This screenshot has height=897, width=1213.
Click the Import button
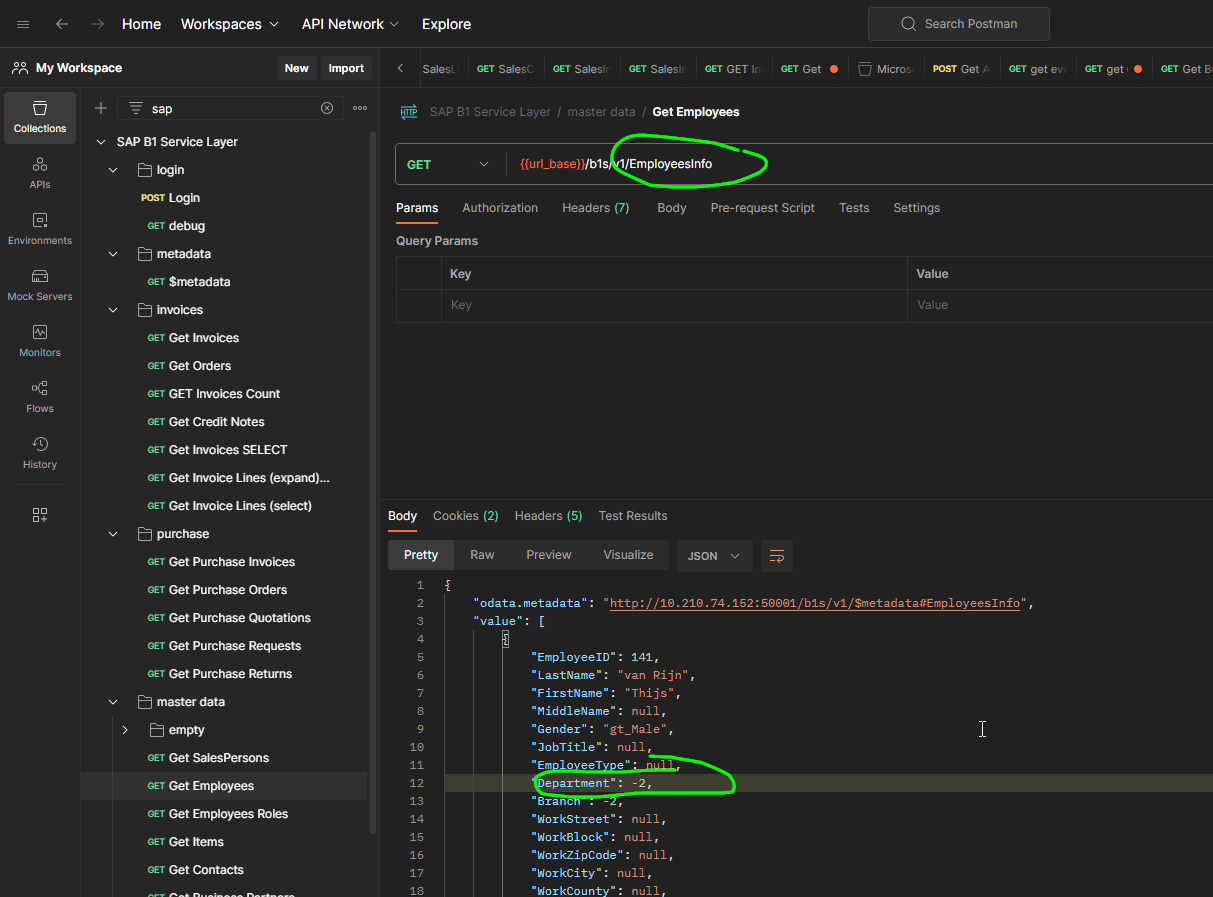click(x=346, y=68)
